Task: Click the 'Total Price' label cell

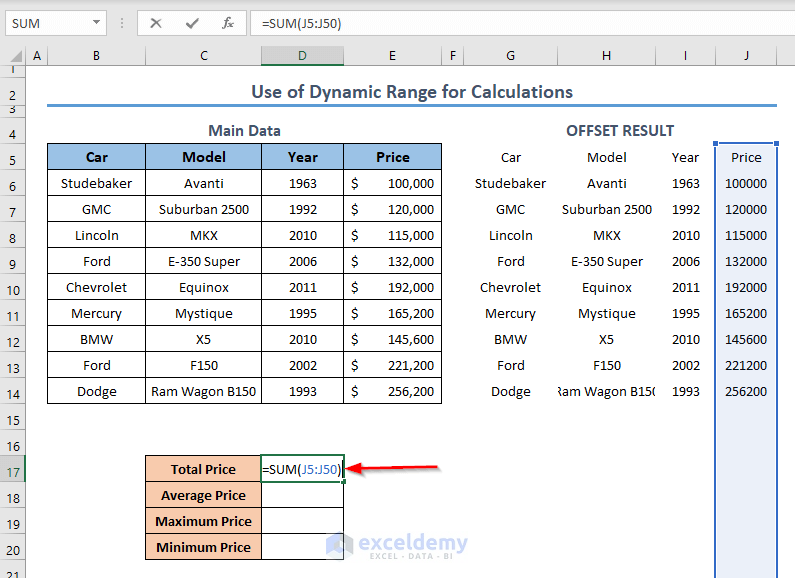Action: [203, 469]
